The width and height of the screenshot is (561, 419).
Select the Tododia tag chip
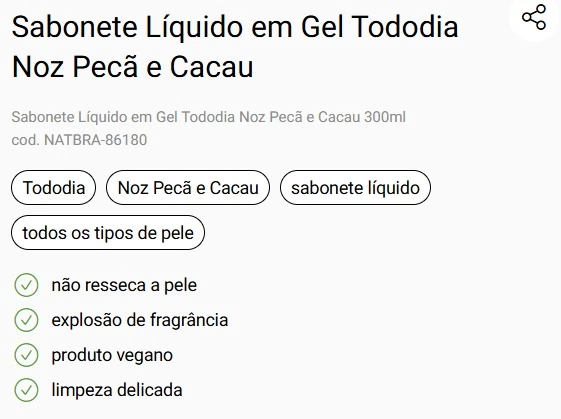click(54, 187)
